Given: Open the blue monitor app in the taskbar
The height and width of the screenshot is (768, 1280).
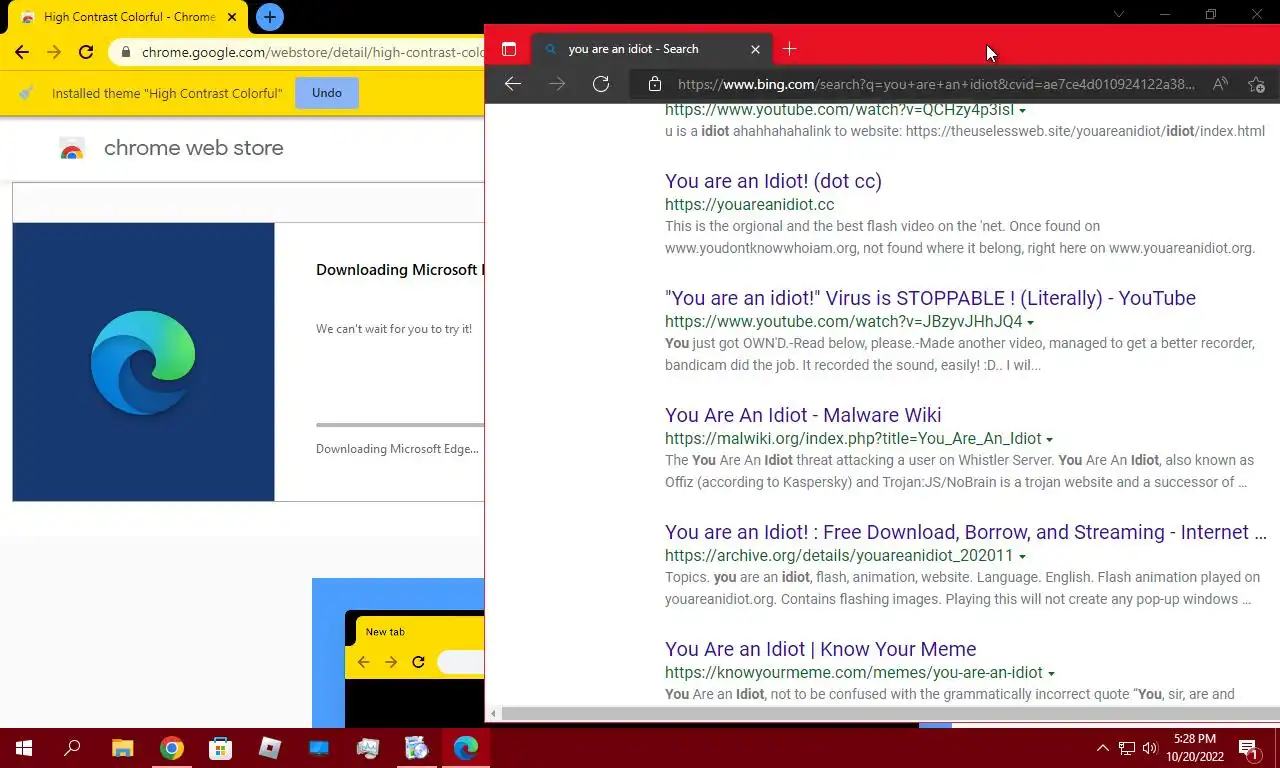Looking at the screenshot, I should 319,748.
